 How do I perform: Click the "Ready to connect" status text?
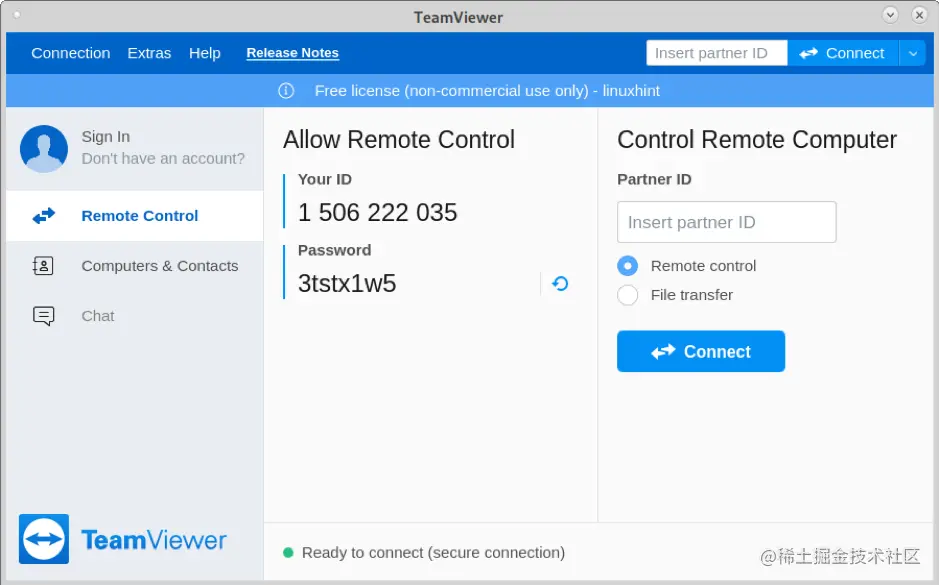click(433, 552)
